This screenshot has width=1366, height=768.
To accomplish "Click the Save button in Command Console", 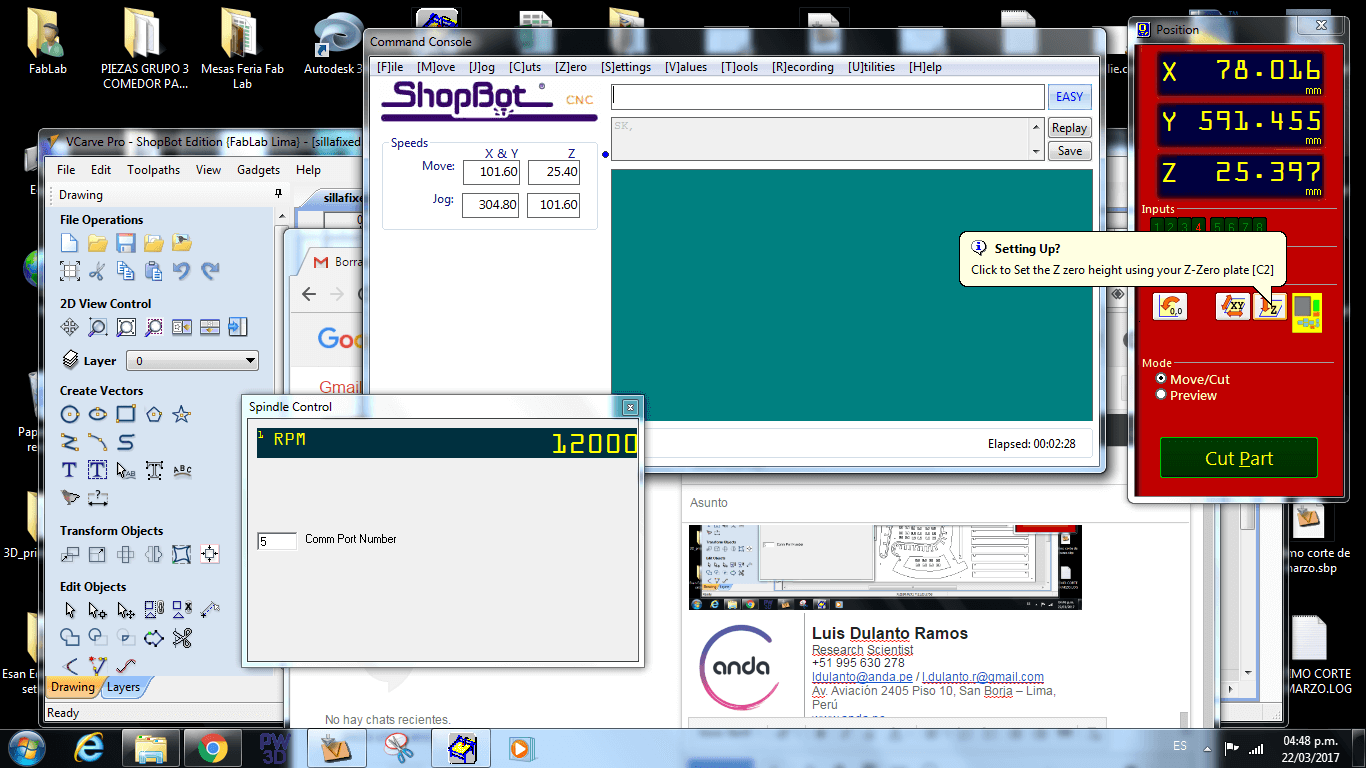I will [x=1069, y=151].
